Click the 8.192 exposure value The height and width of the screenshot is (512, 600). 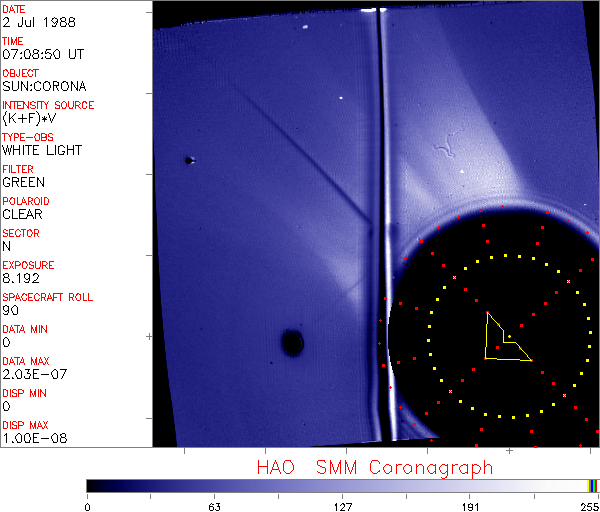22,278
